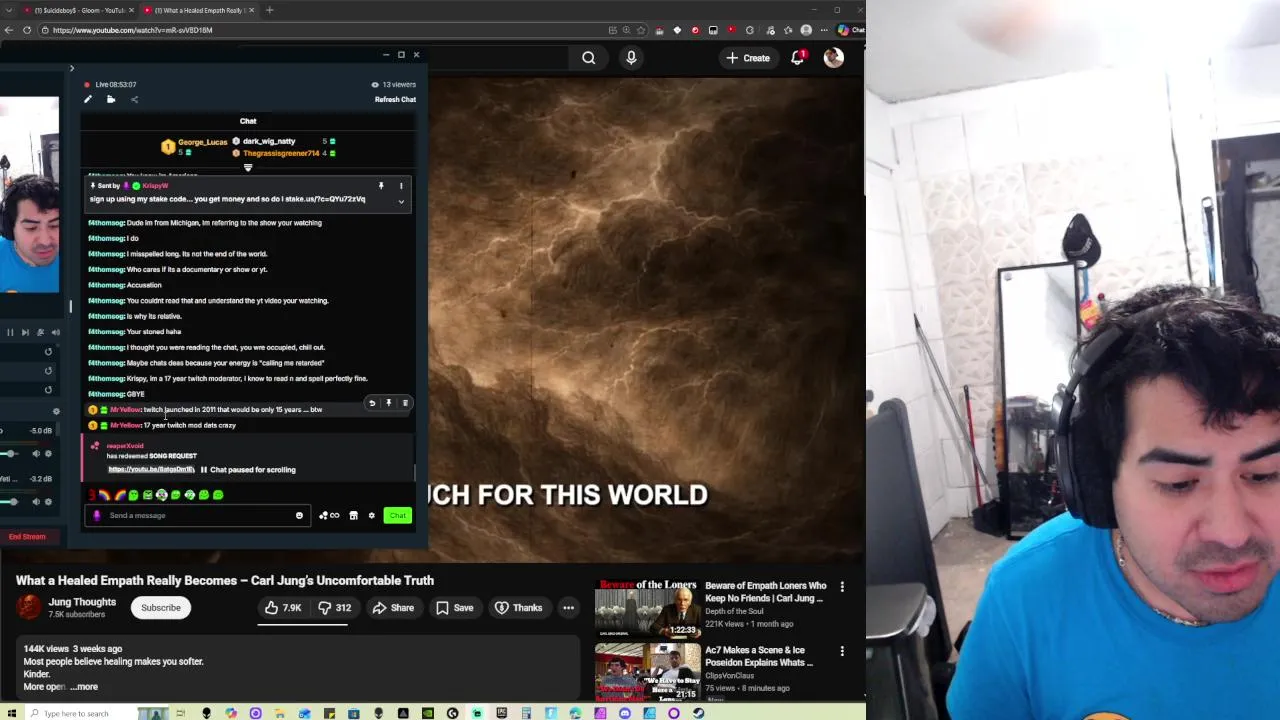
Task: Open the browser Chat copilot button
Action: tap(851, 30)
